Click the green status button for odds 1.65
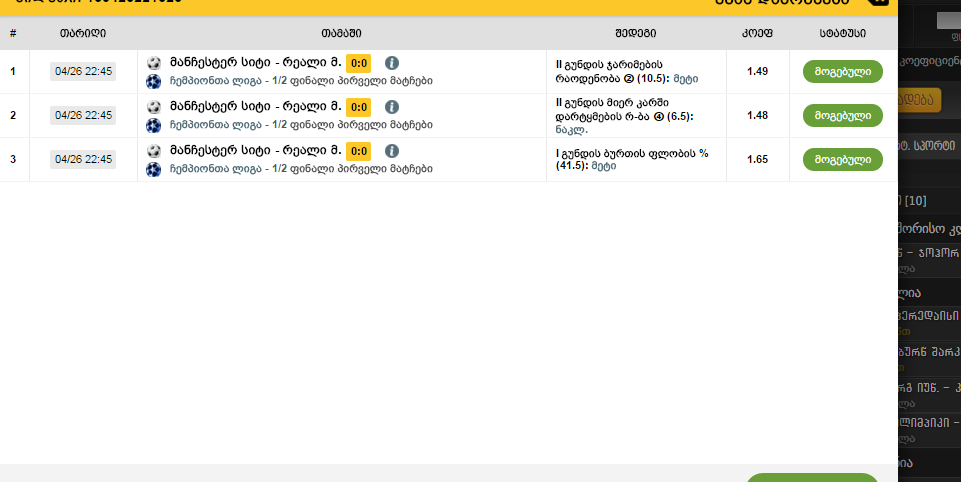 (843, 159)
